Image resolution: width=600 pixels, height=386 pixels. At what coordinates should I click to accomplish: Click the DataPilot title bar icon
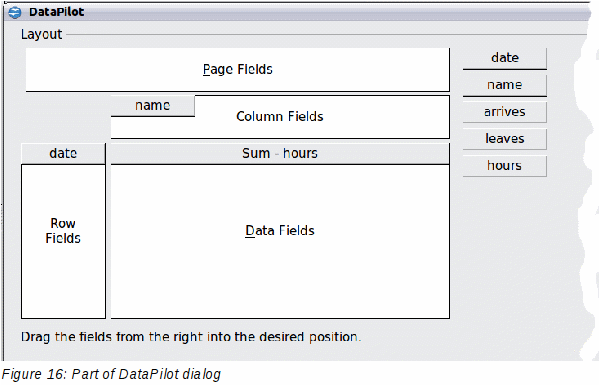point(15,12)
